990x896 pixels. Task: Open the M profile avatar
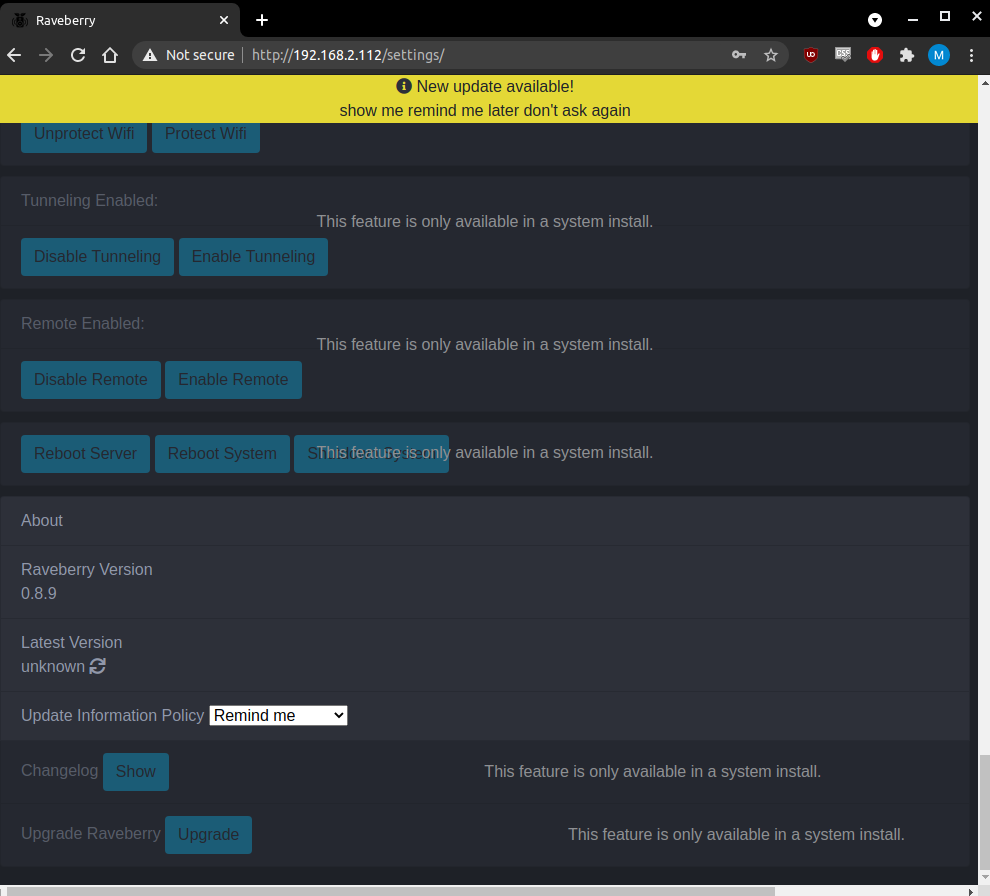click(939, 56)
